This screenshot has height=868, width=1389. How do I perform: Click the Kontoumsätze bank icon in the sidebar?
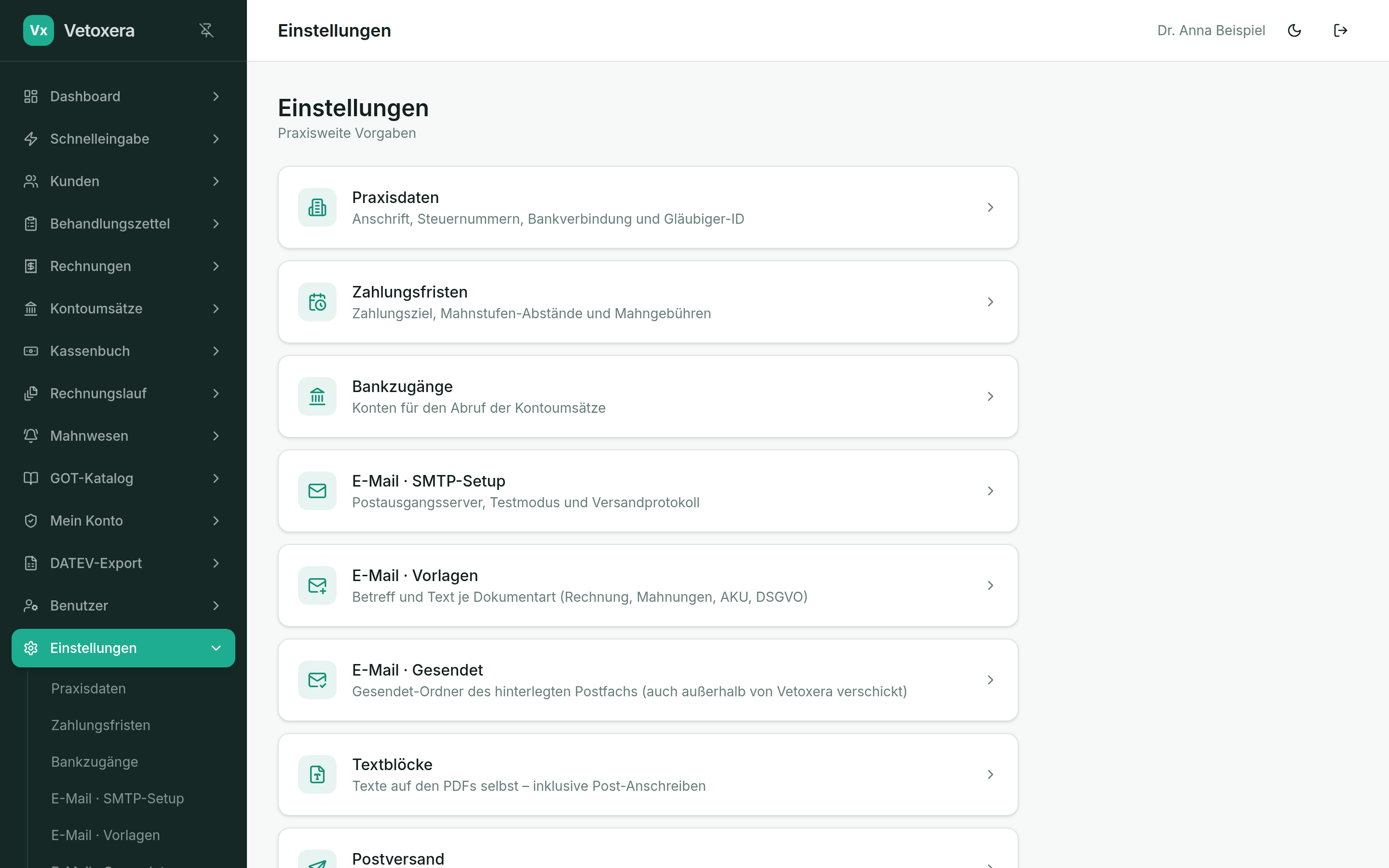click(x=31, y=309)
